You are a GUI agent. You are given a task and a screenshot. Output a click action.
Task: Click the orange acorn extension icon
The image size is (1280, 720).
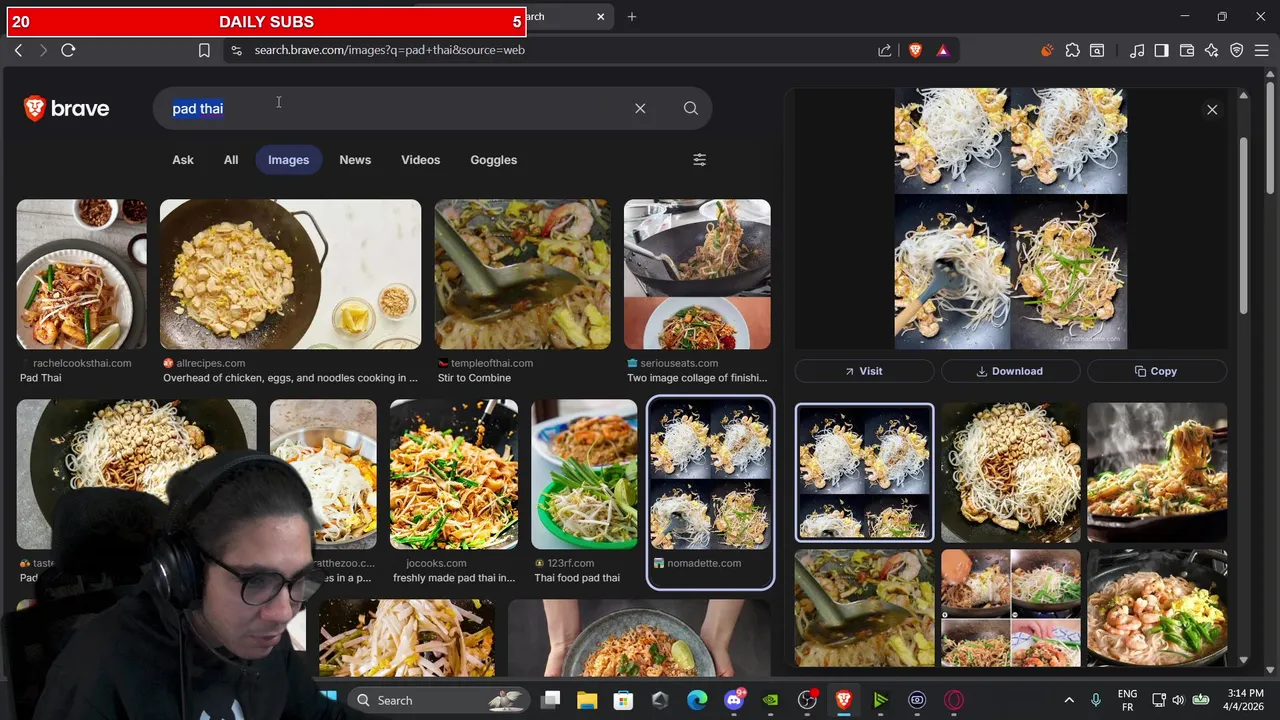(1047, 50)
